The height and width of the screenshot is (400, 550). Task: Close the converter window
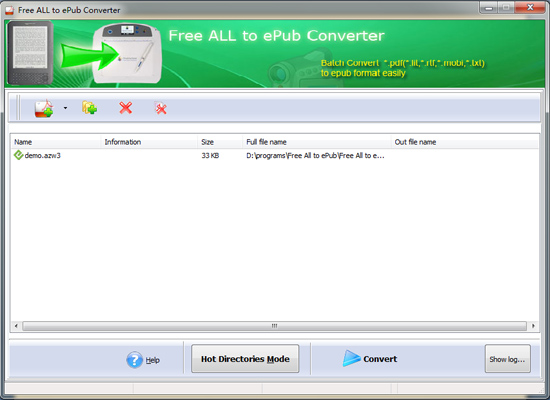(x=530, y=7)
